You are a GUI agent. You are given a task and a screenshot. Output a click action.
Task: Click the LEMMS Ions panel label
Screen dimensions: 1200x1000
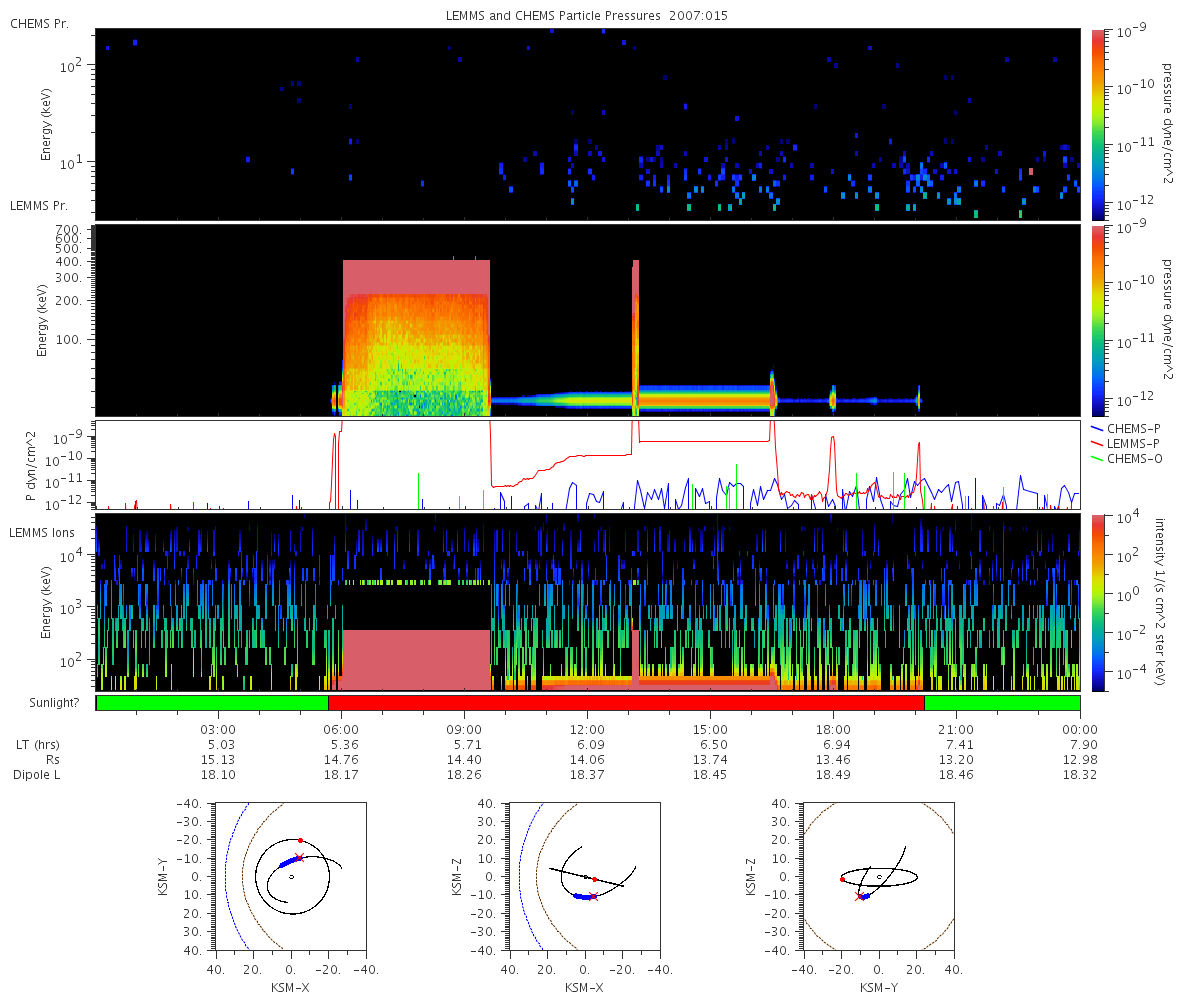[42, 533]
